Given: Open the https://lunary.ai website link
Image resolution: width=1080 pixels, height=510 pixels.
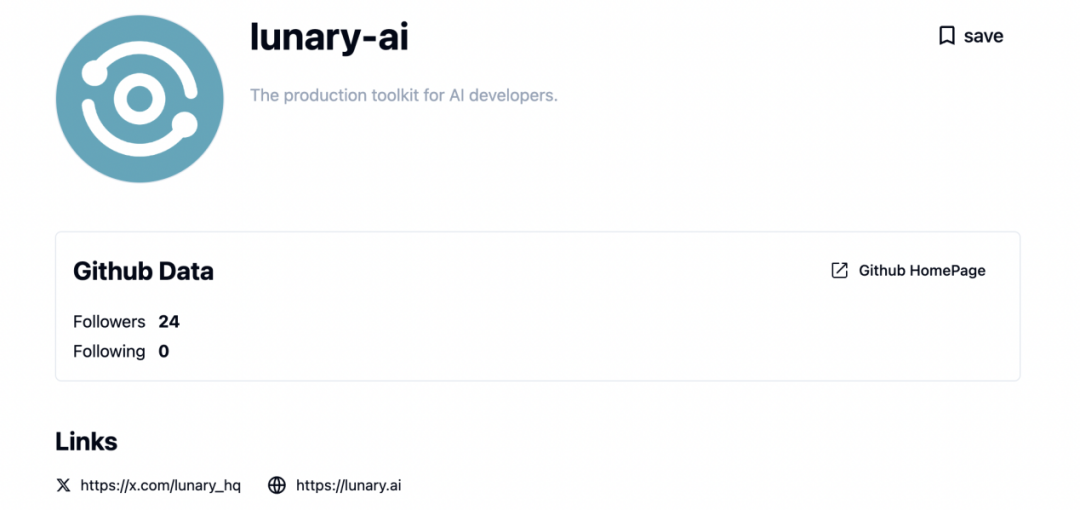Looking at the screenshot, I should tap(348, 485).
